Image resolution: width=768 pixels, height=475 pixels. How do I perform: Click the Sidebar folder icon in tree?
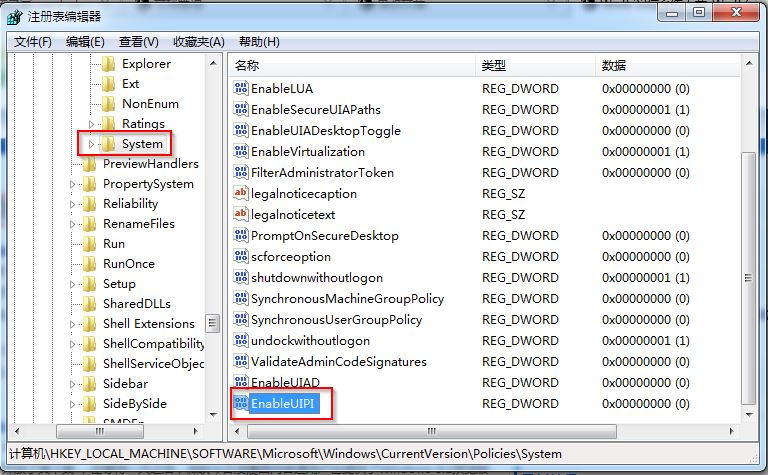[90, 384]
